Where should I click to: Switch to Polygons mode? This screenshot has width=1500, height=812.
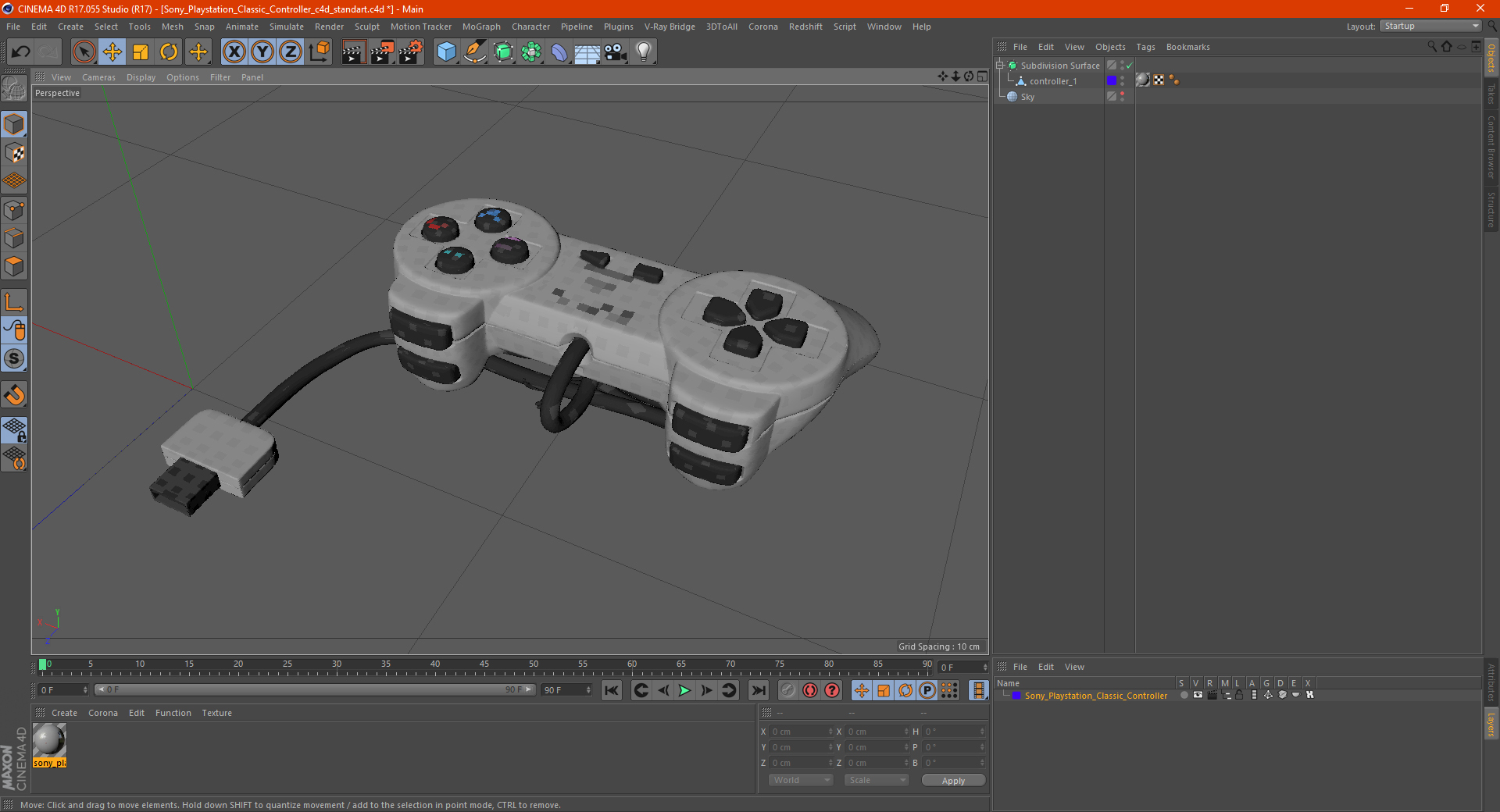click(14, 266)
